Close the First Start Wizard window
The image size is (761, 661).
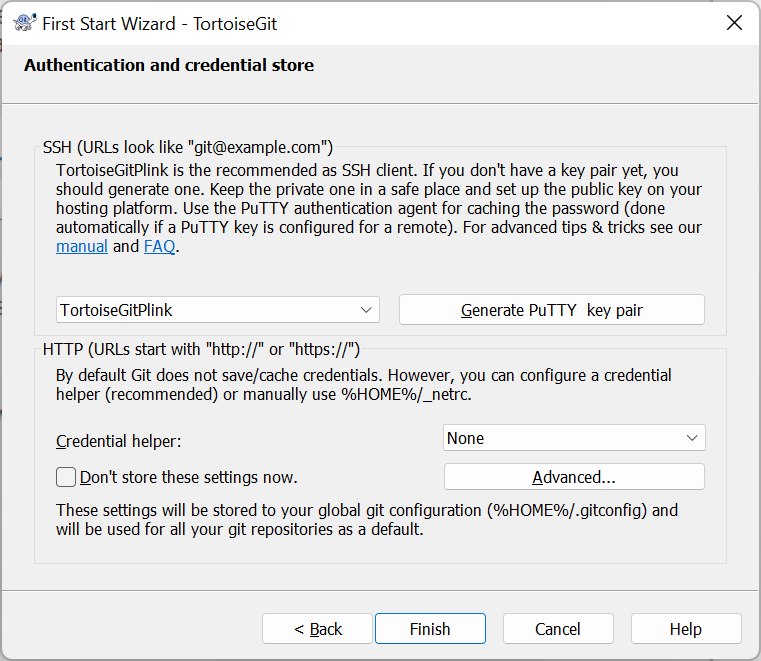pyautogui.click(x=734, y=22)
